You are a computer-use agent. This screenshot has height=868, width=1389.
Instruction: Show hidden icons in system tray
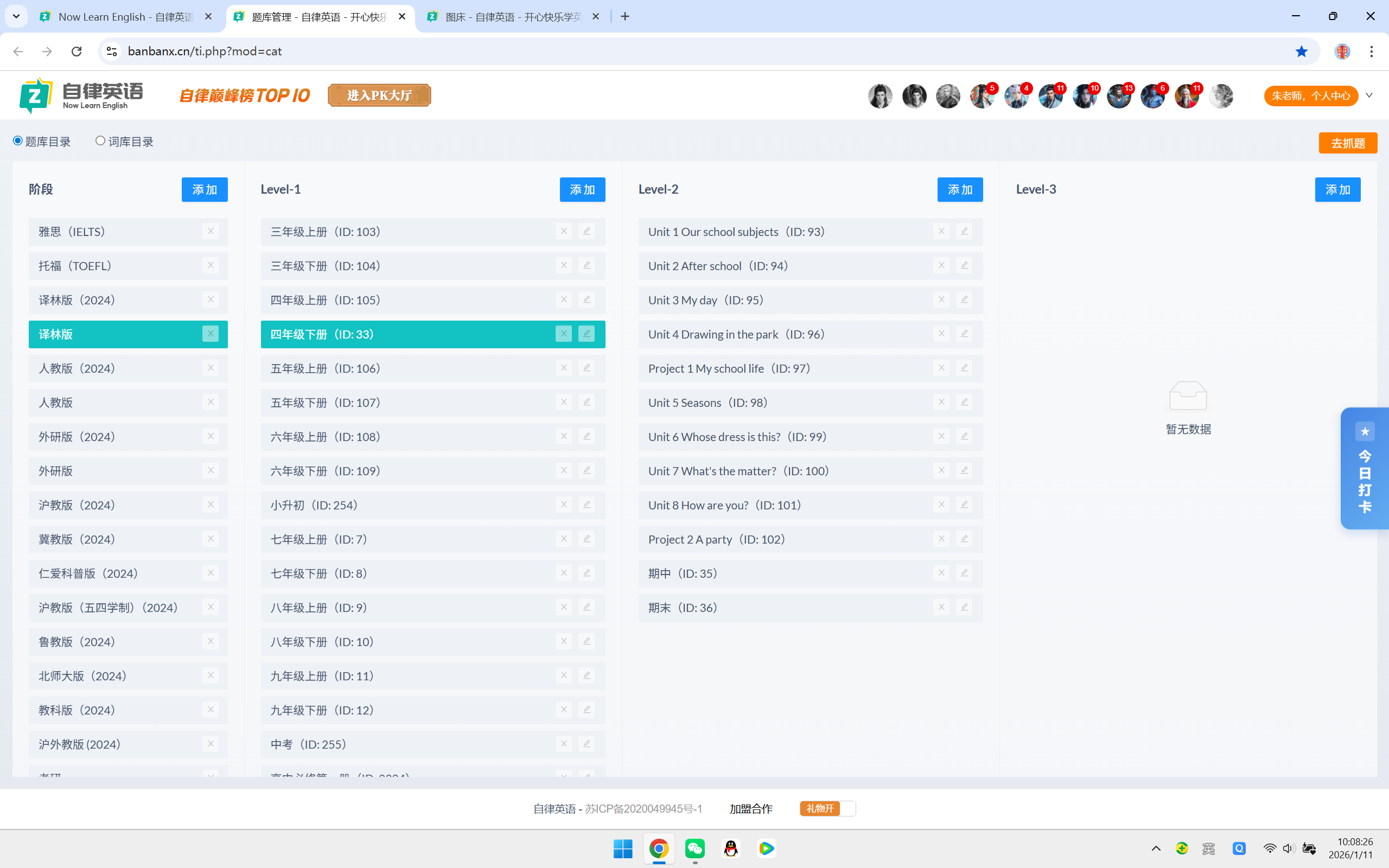coord(1156,848)
